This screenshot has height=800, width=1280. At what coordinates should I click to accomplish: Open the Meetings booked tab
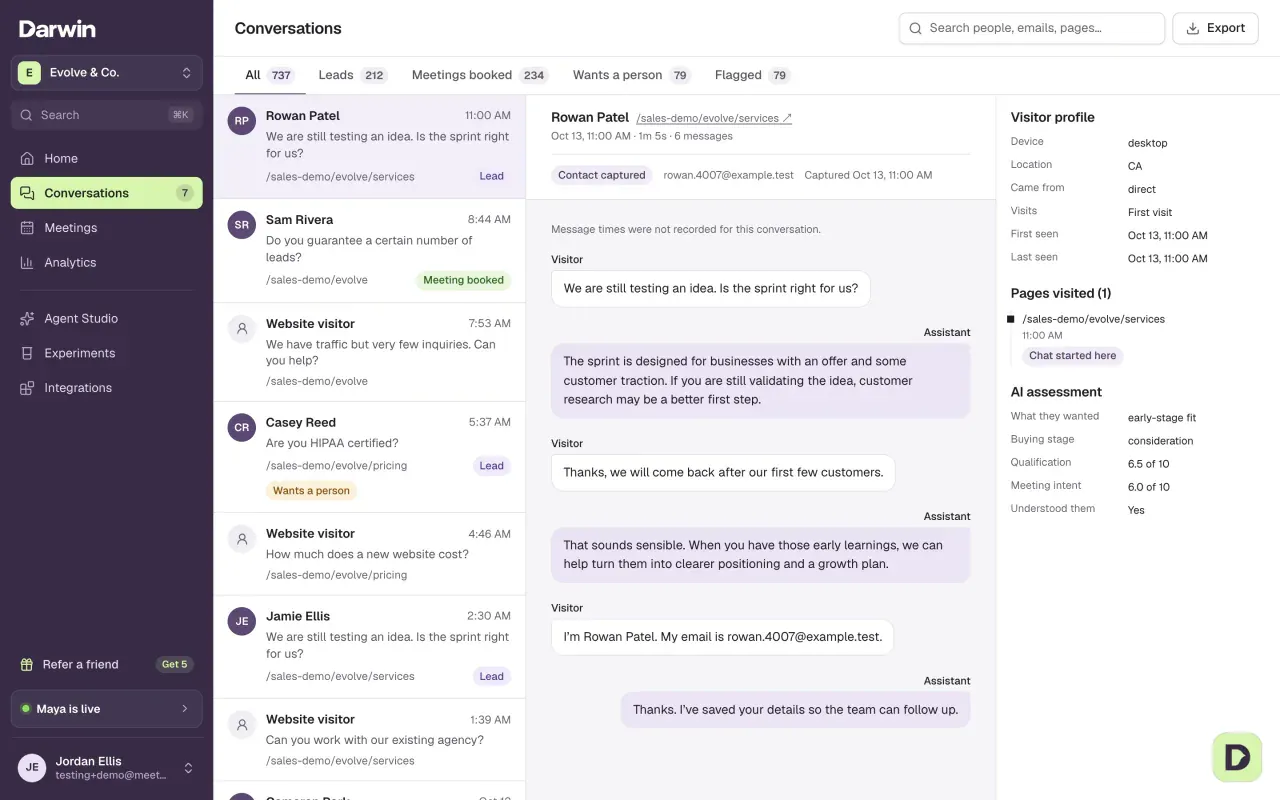coord(480,75)
